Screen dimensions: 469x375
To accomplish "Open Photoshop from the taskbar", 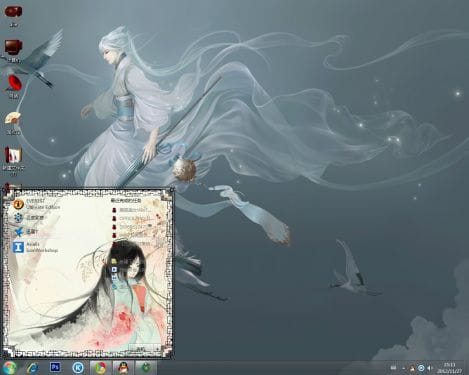I will coord(55,367).
